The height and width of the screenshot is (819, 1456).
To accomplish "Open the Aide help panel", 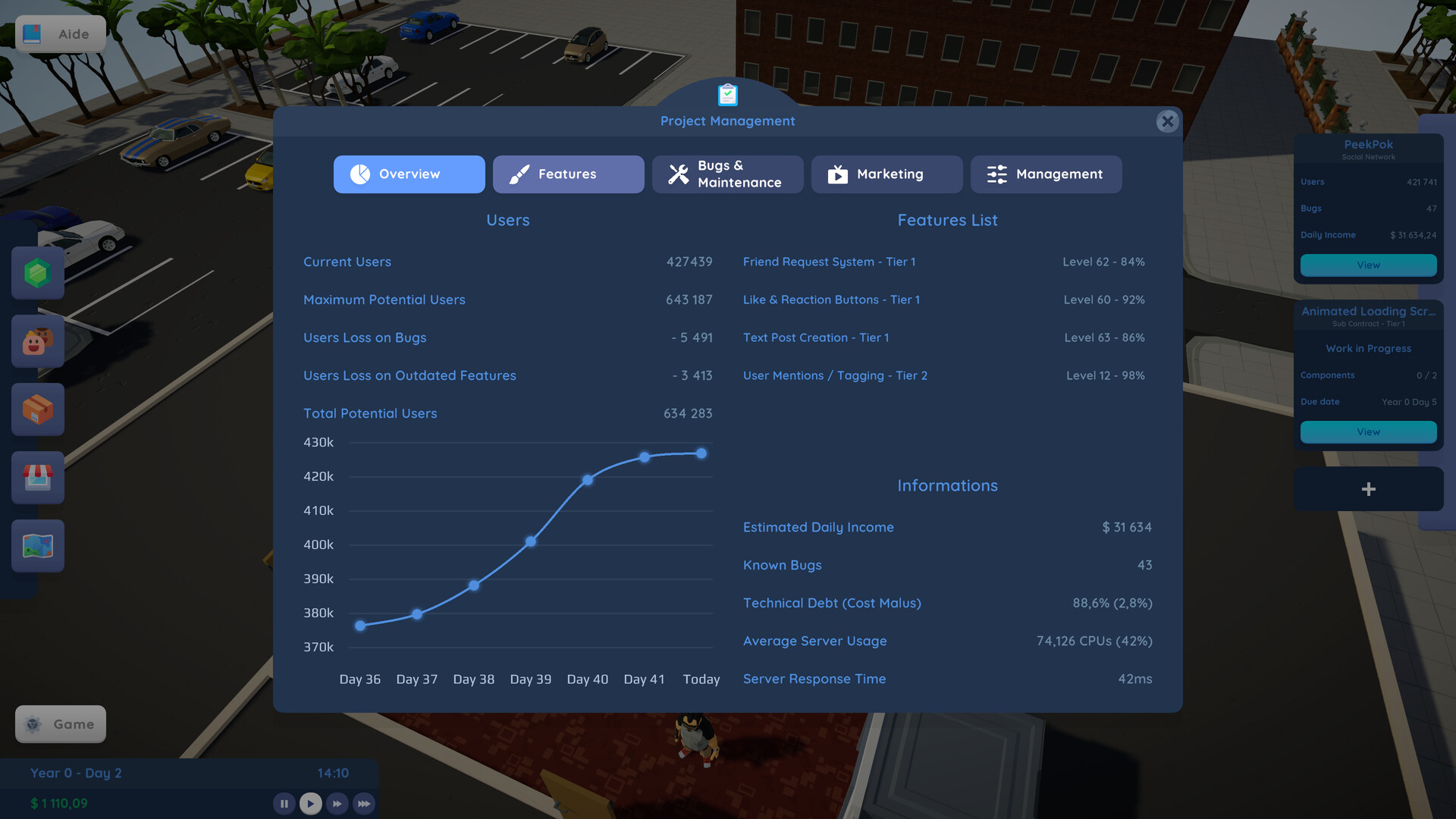I will tap(60, 33).
